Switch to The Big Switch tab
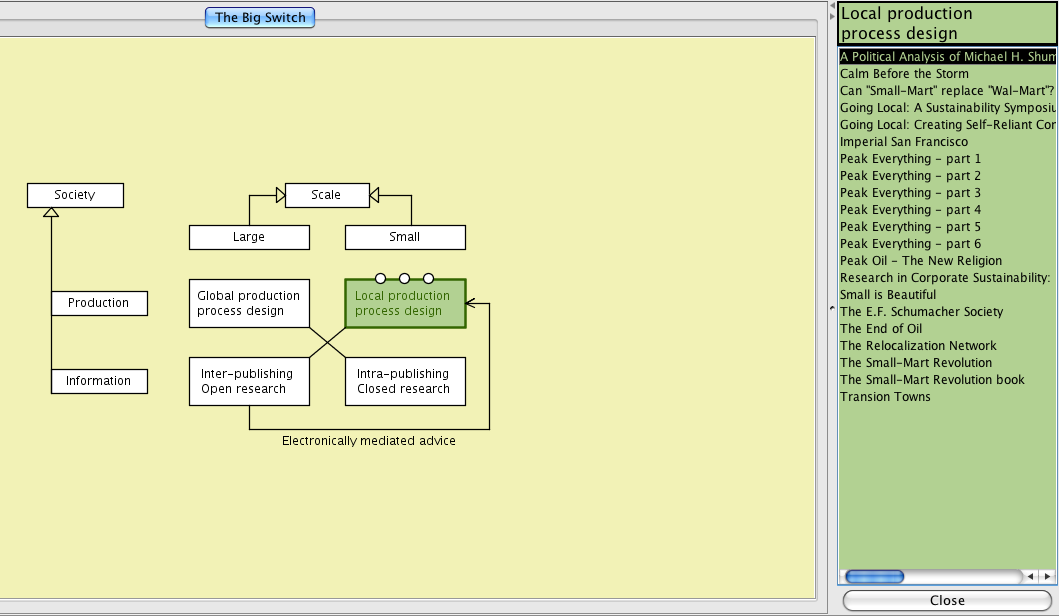The height and width of the screenshot is (616, 1059). 260,17
